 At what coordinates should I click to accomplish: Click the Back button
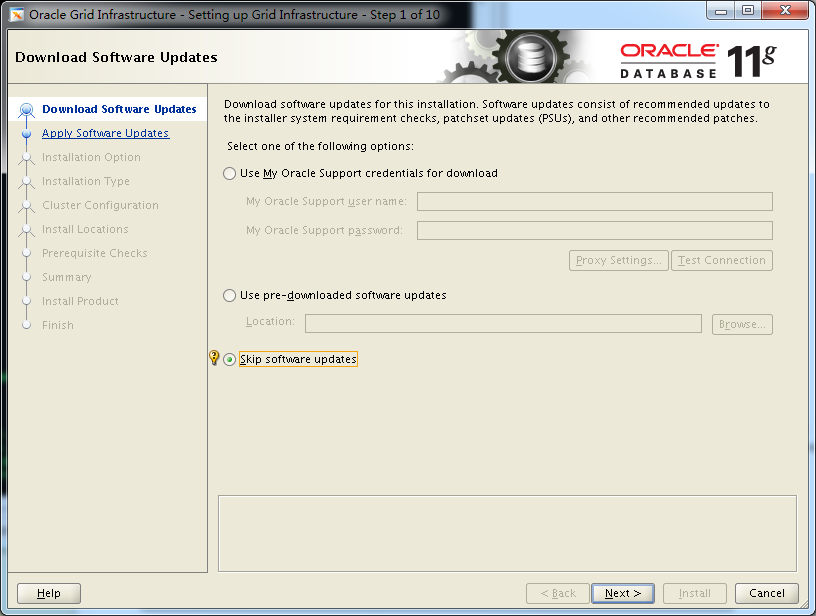(x=557, y=593)
